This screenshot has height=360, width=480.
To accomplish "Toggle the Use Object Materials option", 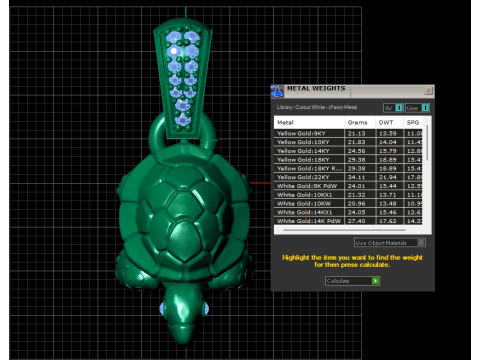I will 390,243.
